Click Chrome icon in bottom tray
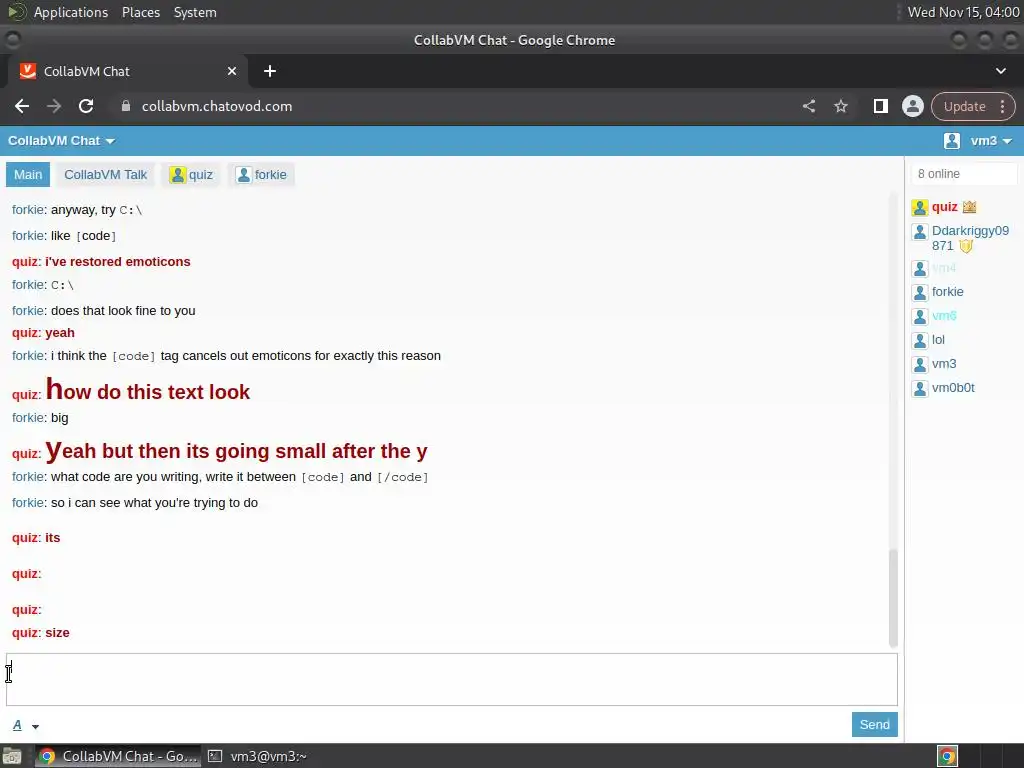The image size is (1024, 768). (947, 756)
